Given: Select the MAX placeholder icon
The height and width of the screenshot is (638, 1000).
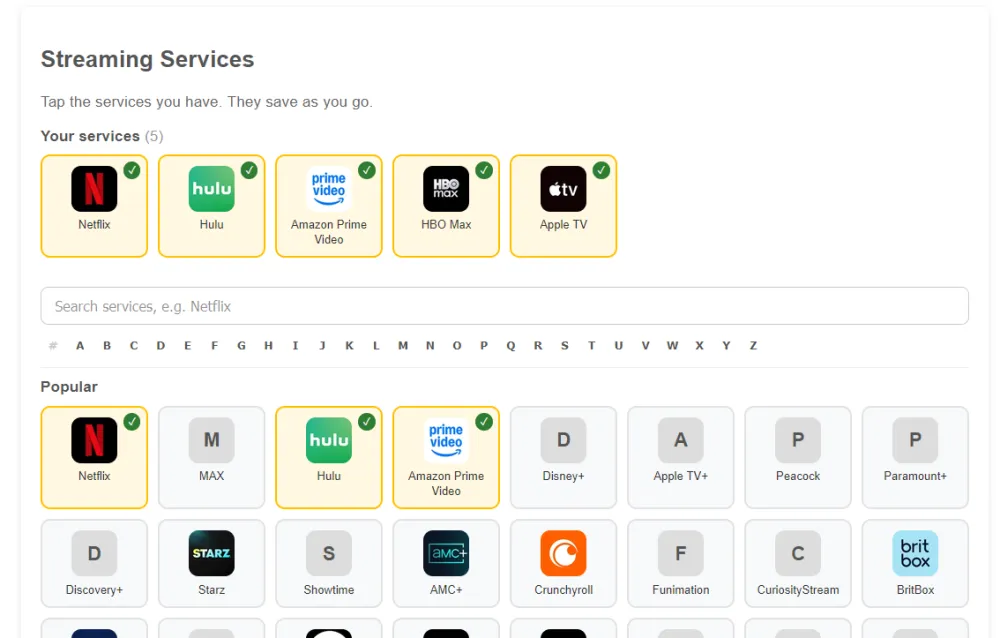Looking at the screenshot, I should tap(212, 440).
